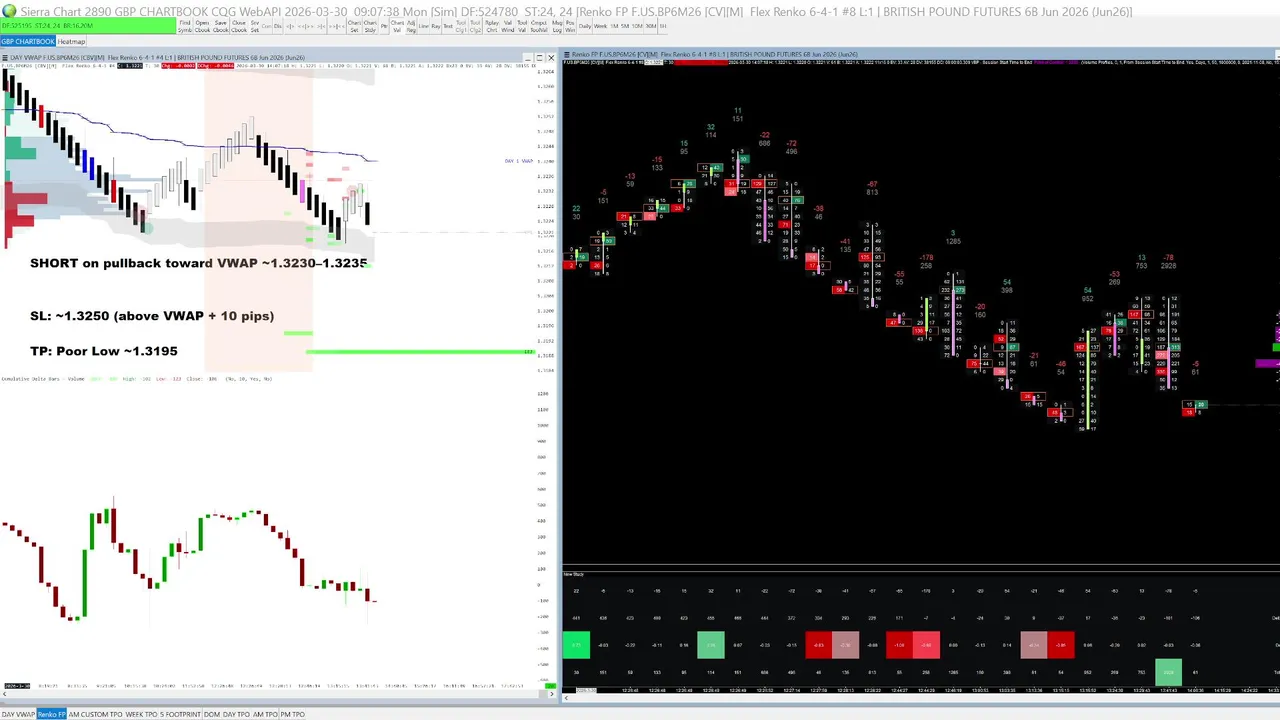Image resolution: width=1280 pixels, height=720 pixels.
Task: Select the Ray drawing tool
Action: [x=437, y=26]
